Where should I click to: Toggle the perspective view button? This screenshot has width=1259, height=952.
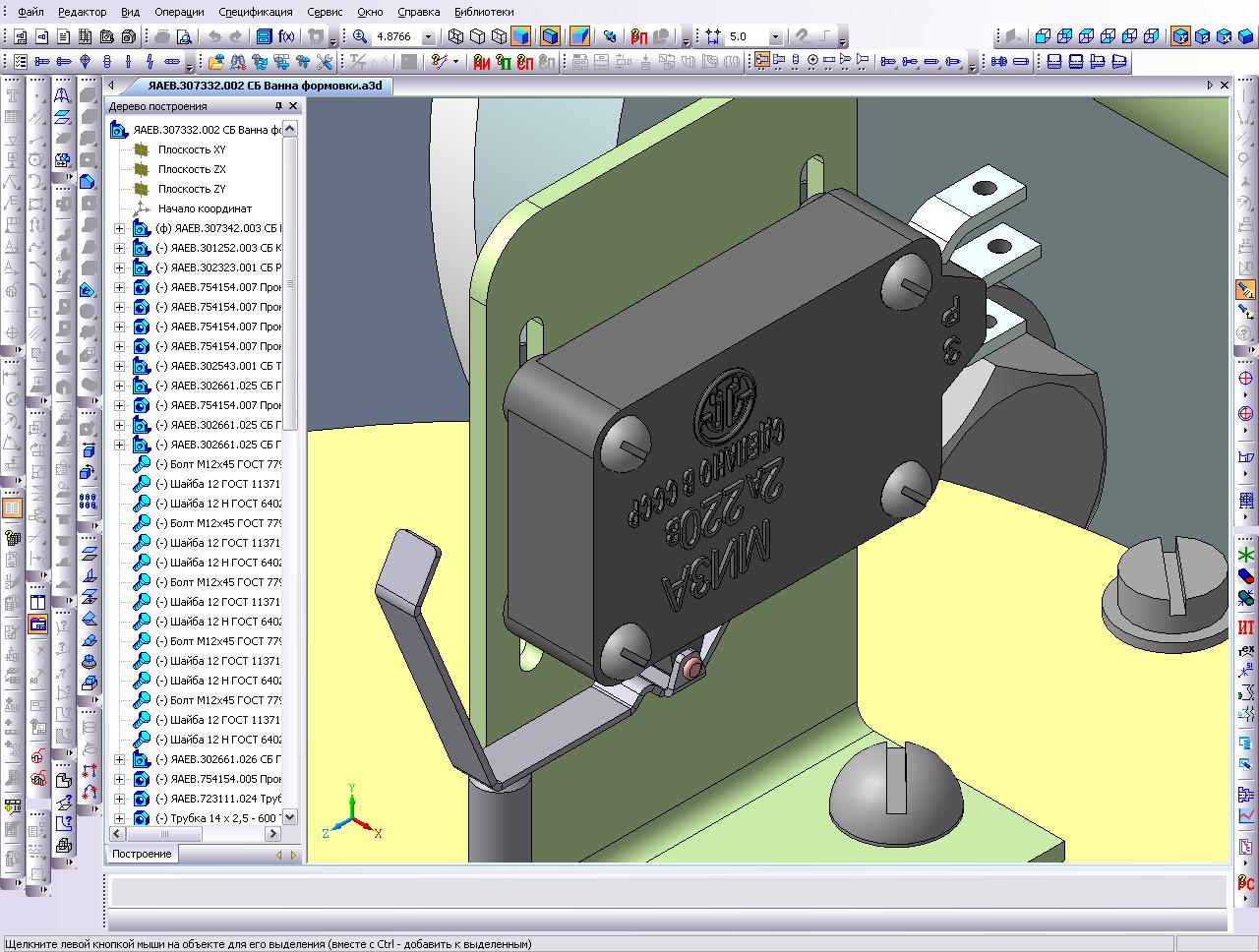point(579,37)
